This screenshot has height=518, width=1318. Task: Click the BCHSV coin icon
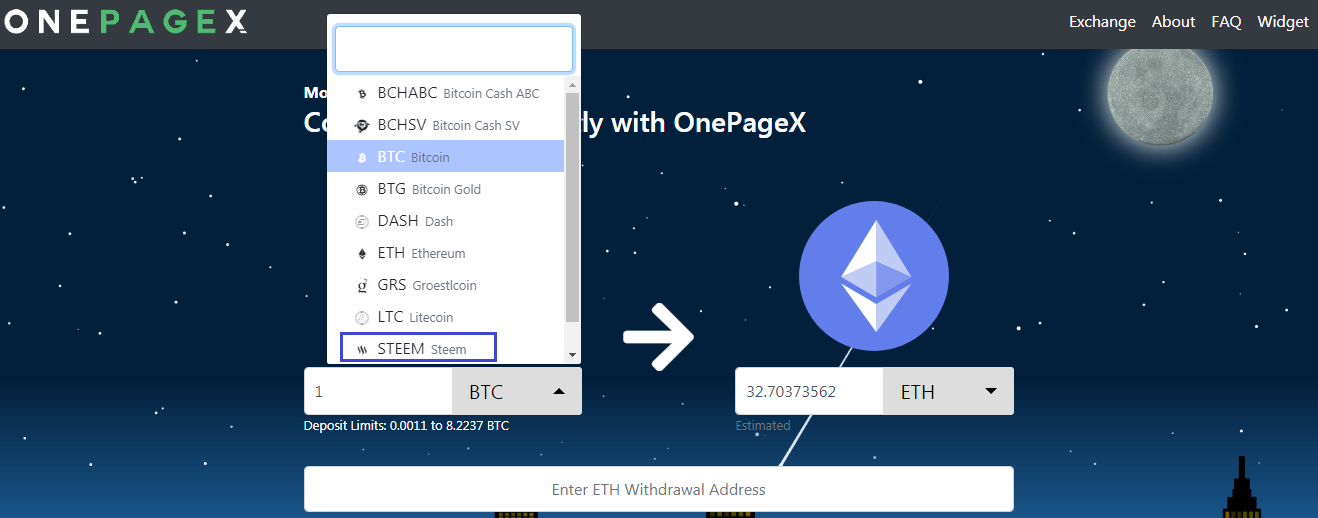[x=362, y=125]
